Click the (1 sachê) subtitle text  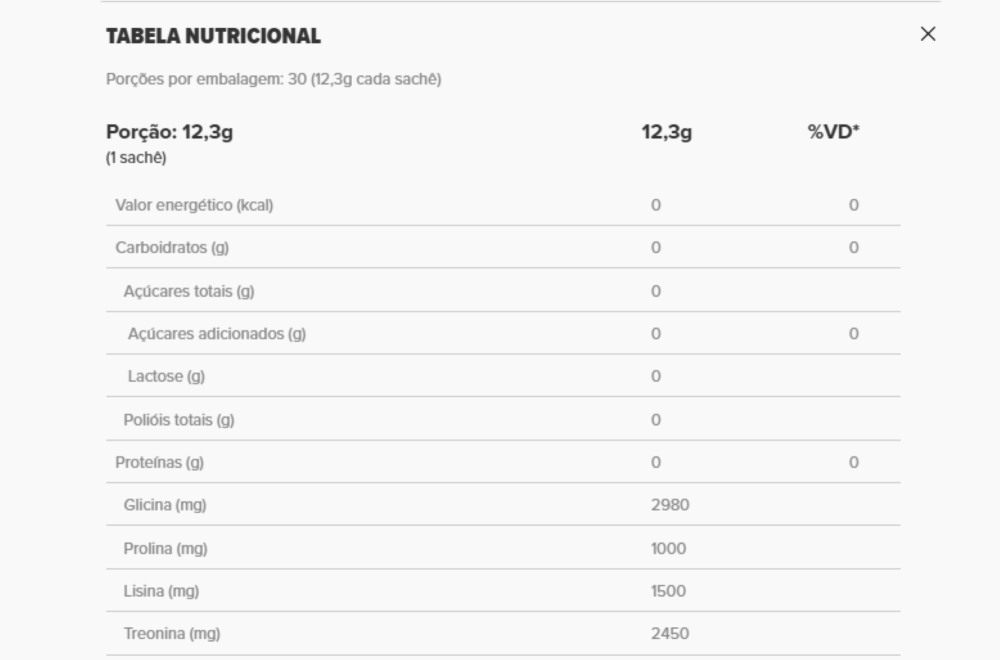pos(136,158)
